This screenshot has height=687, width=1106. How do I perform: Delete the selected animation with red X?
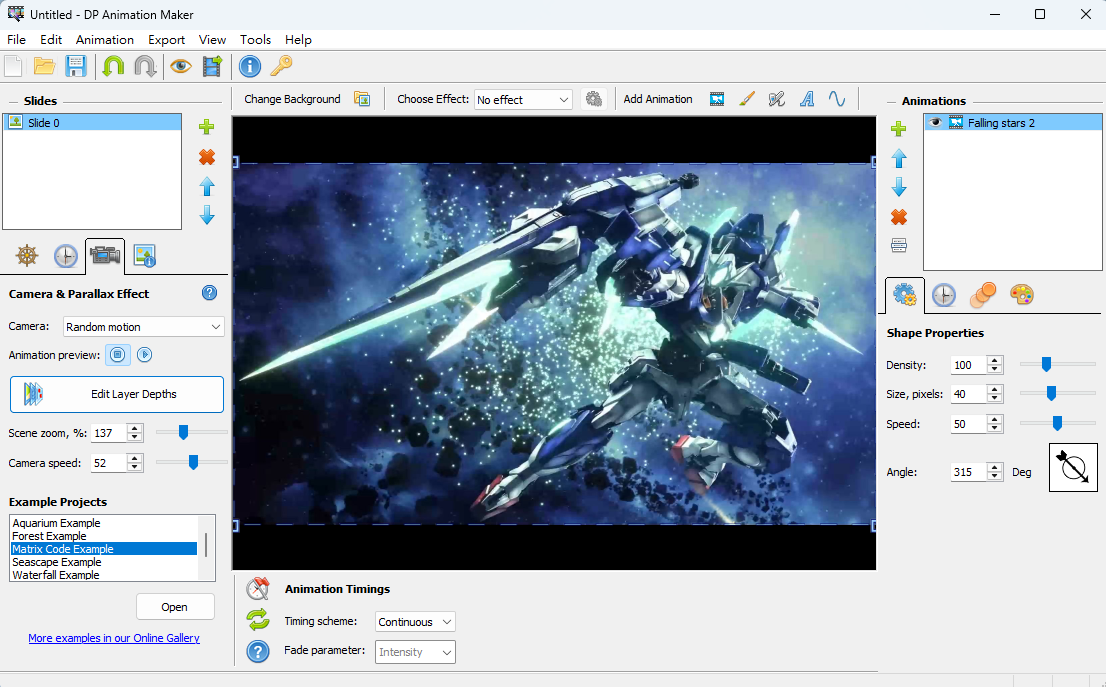click(899, 217)
